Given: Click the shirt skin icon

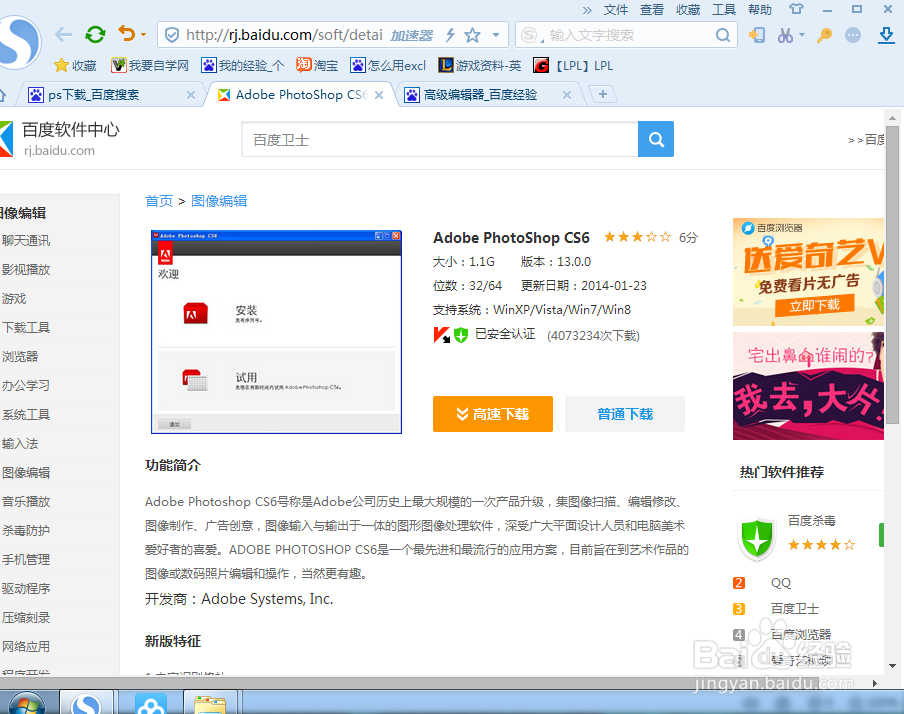Looking at the screenshot, I should point(796,9).
